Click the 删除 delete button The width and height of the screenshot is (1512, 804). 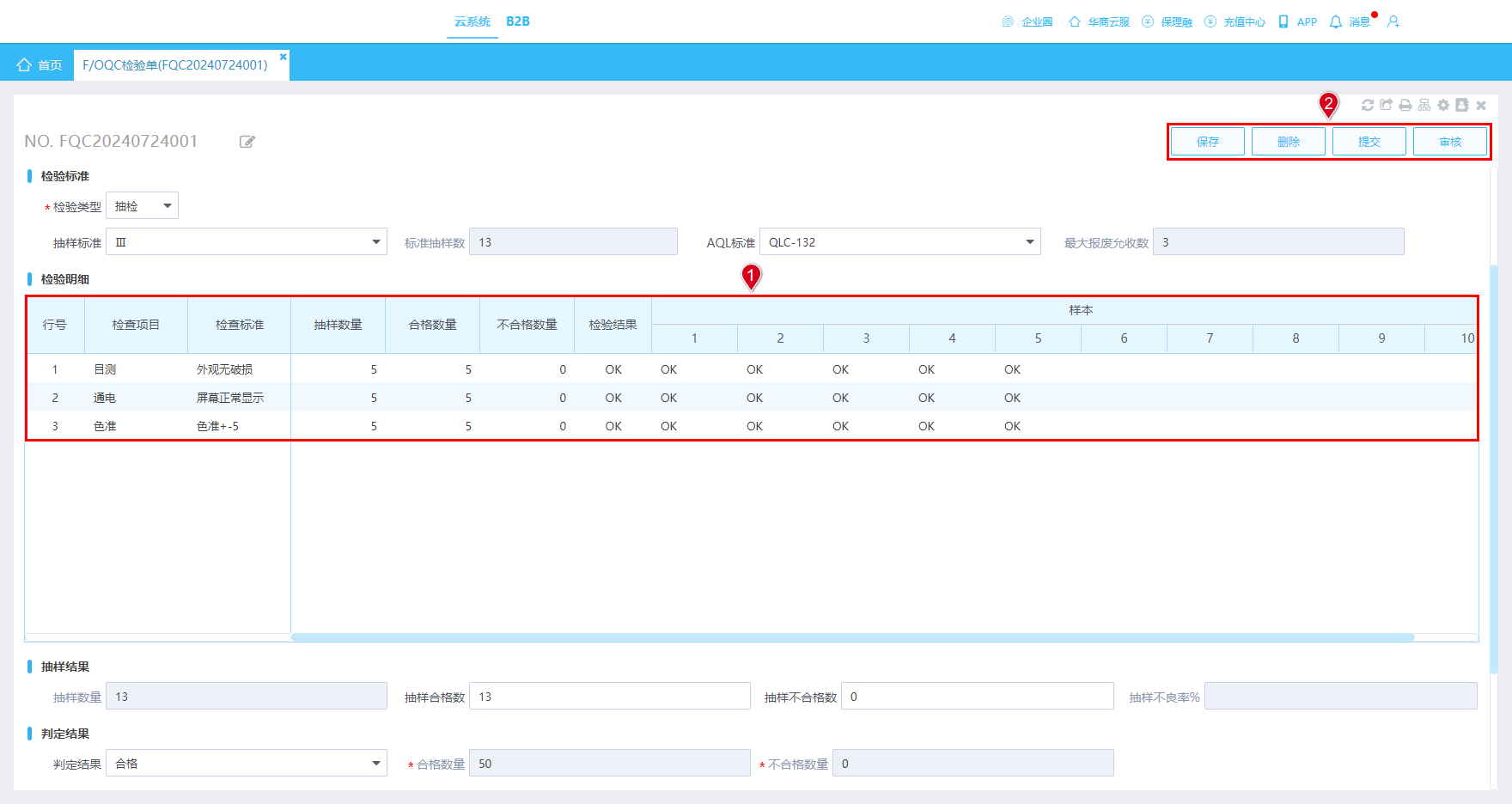pos(1289,142)
